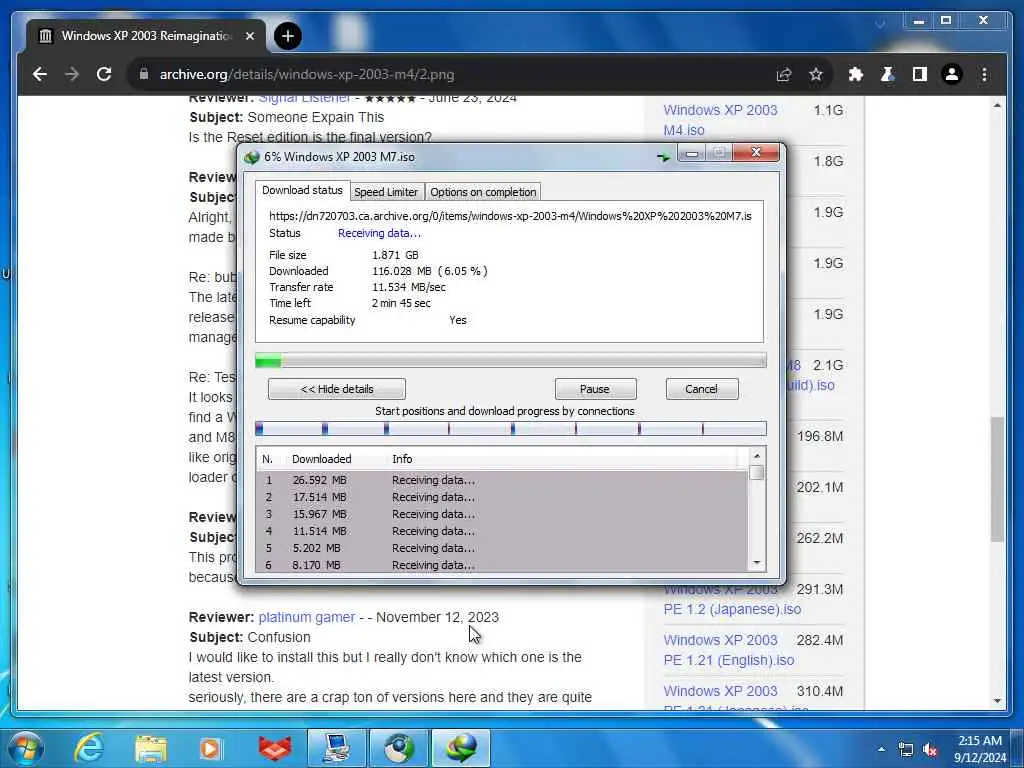Switch to the Download status tab
The width and height of the screenshot is (1024, 768).
tap(302, 190)
